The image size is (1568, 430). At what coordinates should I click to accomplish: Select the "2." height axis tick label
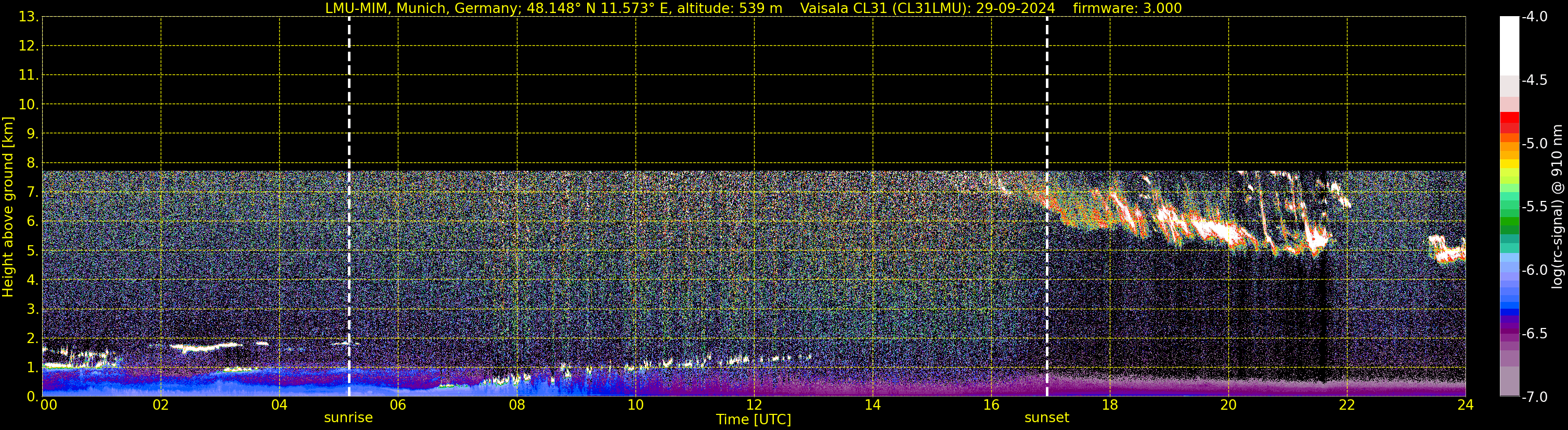tap(32, 339)
